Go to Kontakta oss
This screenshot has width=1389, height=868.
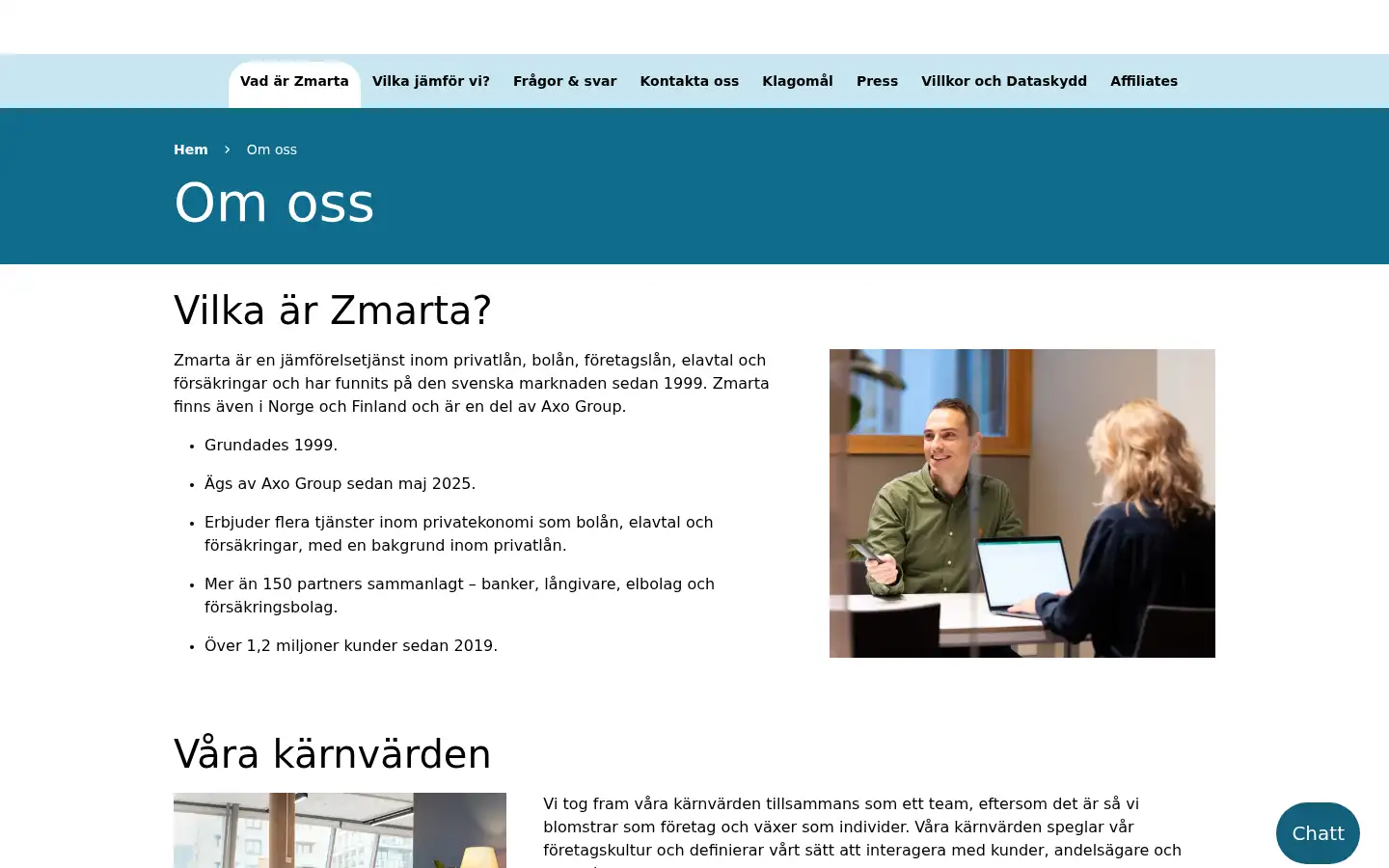[689, 81]
